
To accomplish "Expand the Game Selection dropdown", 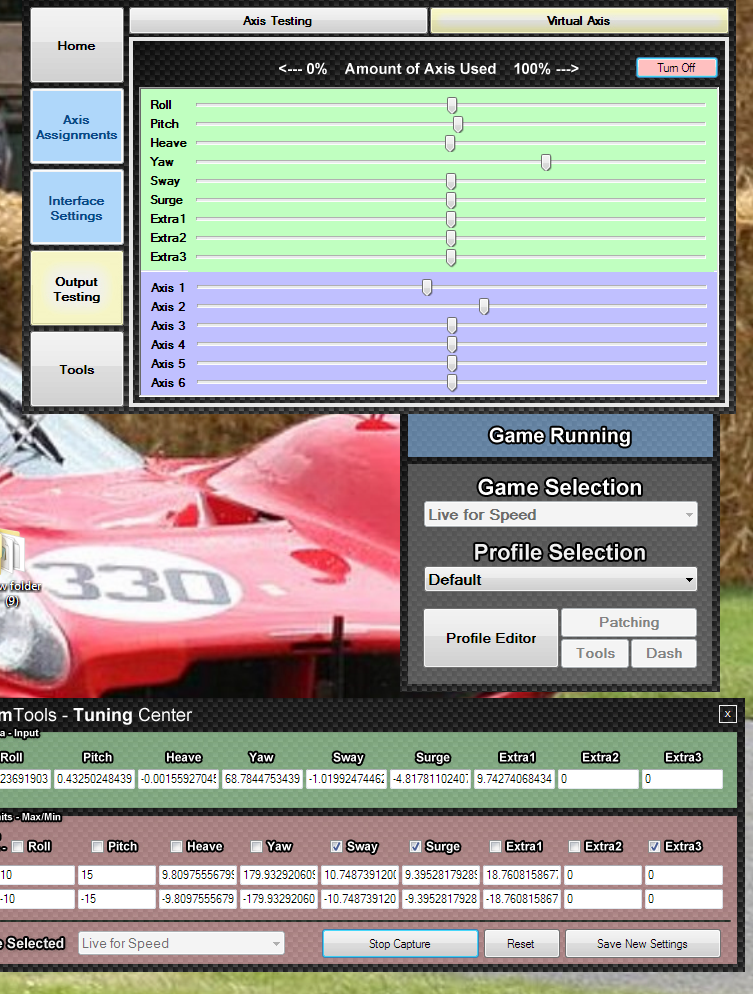I will click(560, 515).
